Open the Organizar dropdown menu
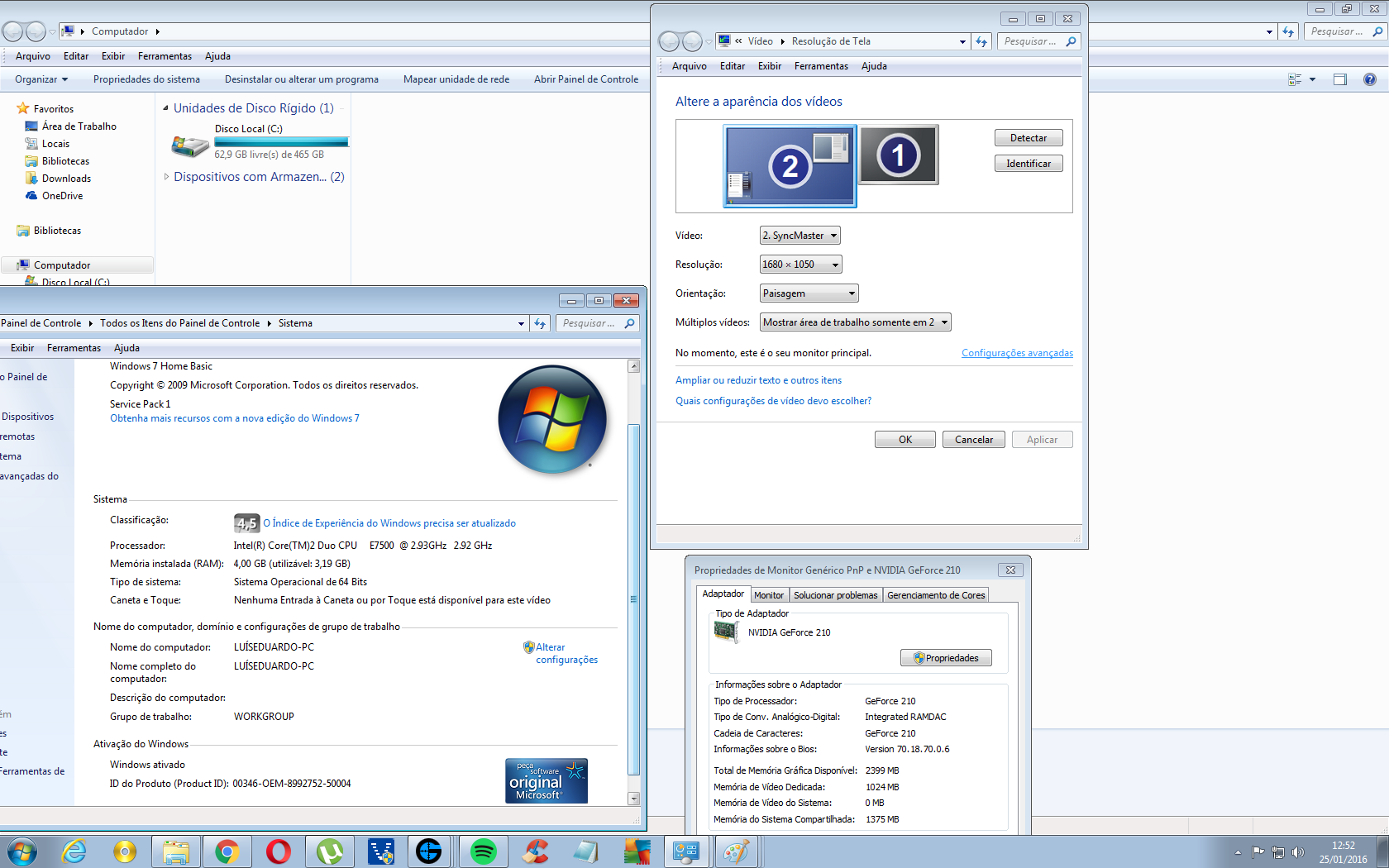 click(41, 79)
